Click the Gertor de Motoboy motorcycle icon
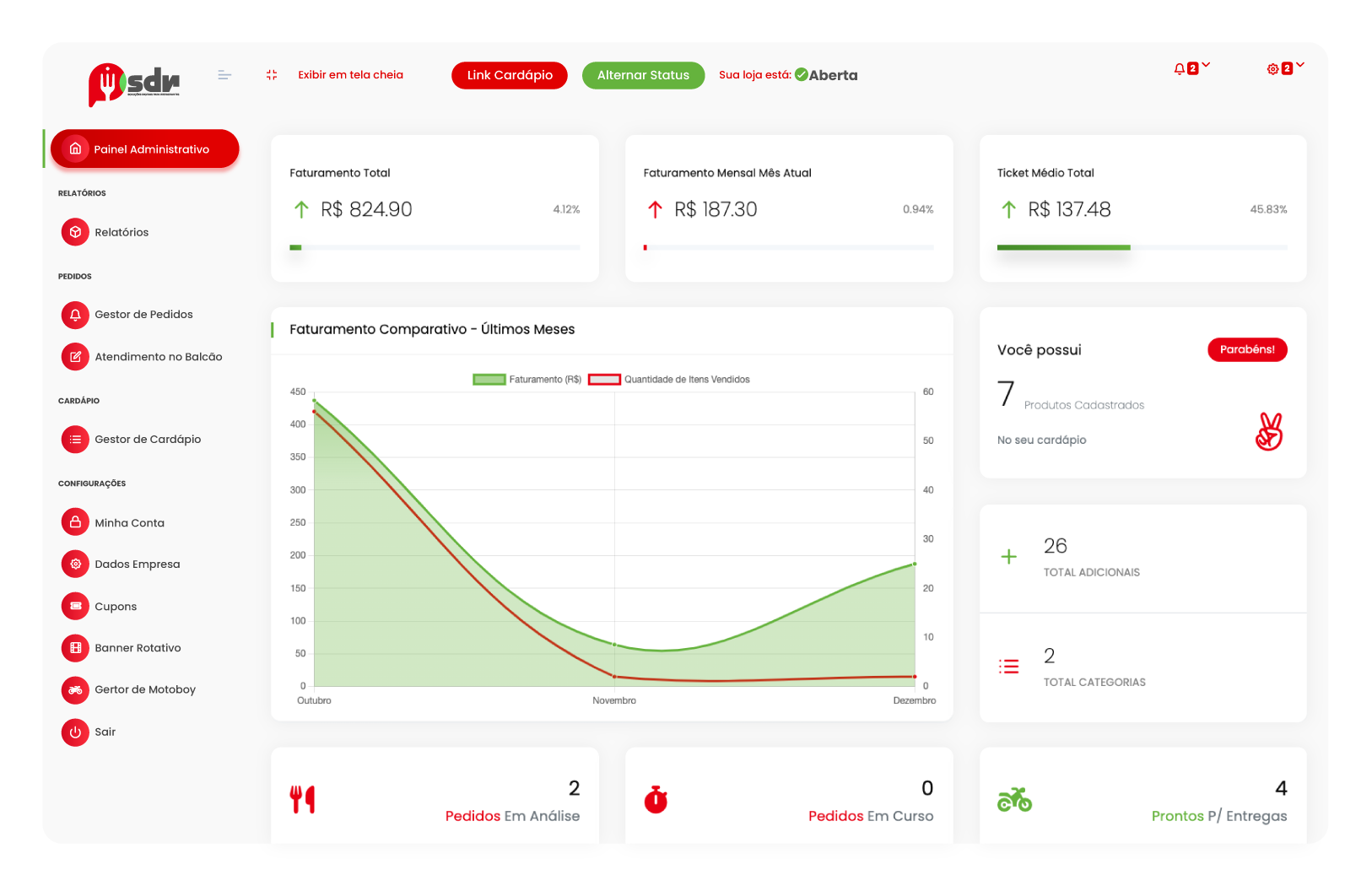Image resolution: width=1372 pixels, height=886 pixels. (75, 690)
